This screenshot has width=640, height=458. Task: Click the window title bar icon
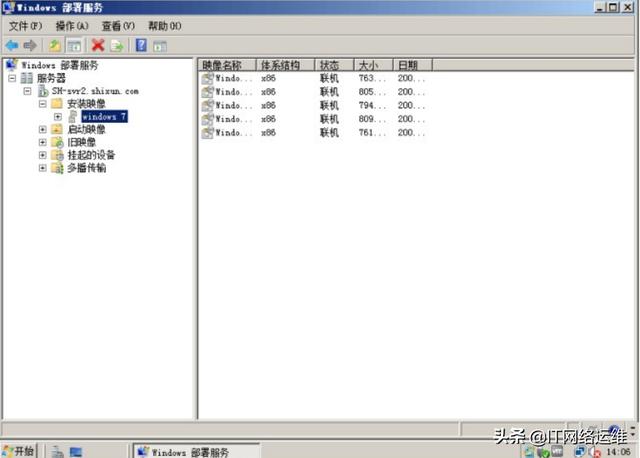pos(8,7)
